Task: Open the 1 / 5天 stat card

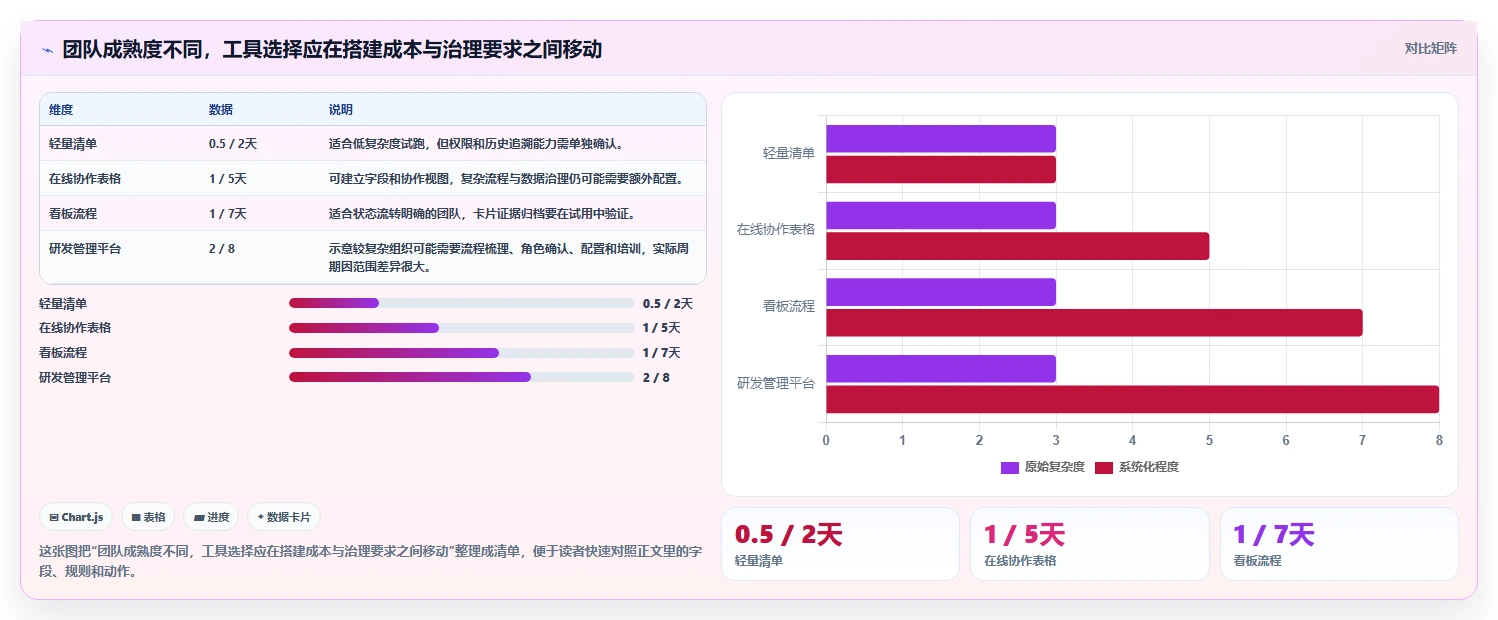Action: point(1090,544)
